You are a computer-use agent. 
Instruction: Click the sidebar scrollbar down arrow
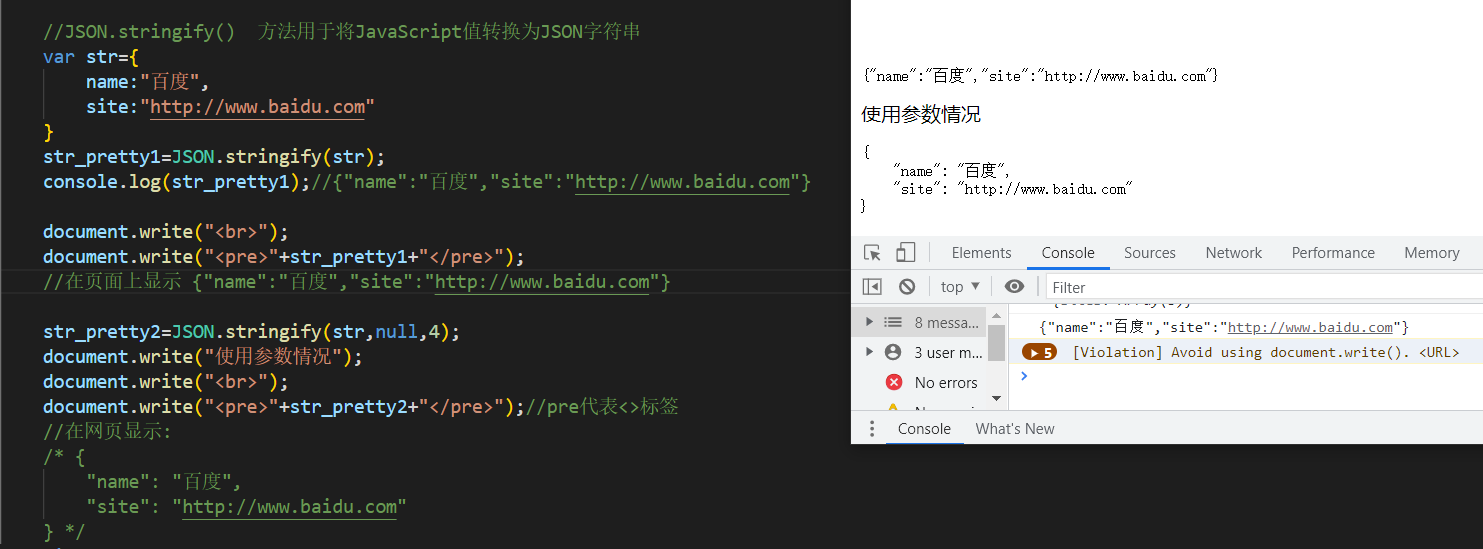point(996,398)
